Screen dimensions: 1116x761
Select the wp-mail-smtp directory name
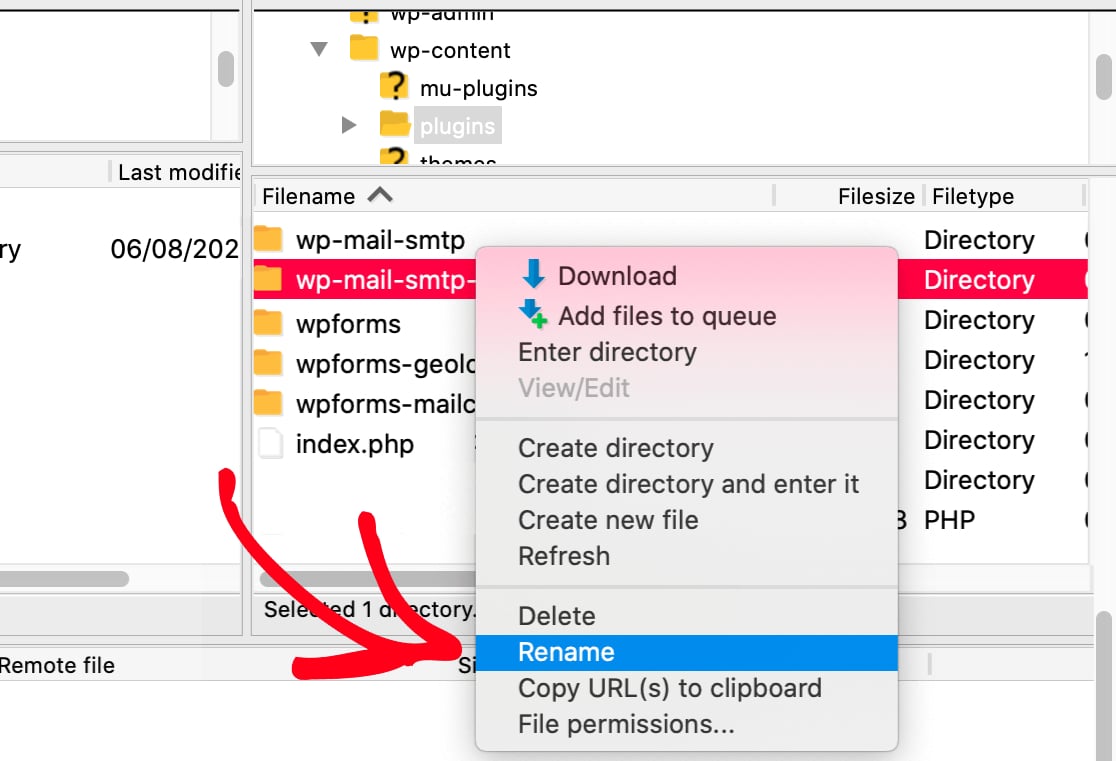[380, 240]
